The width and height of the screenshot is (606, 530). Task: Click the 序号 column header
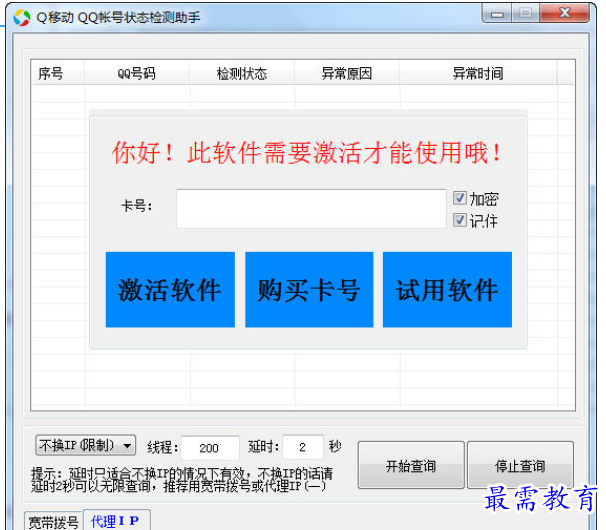(58, 73)
